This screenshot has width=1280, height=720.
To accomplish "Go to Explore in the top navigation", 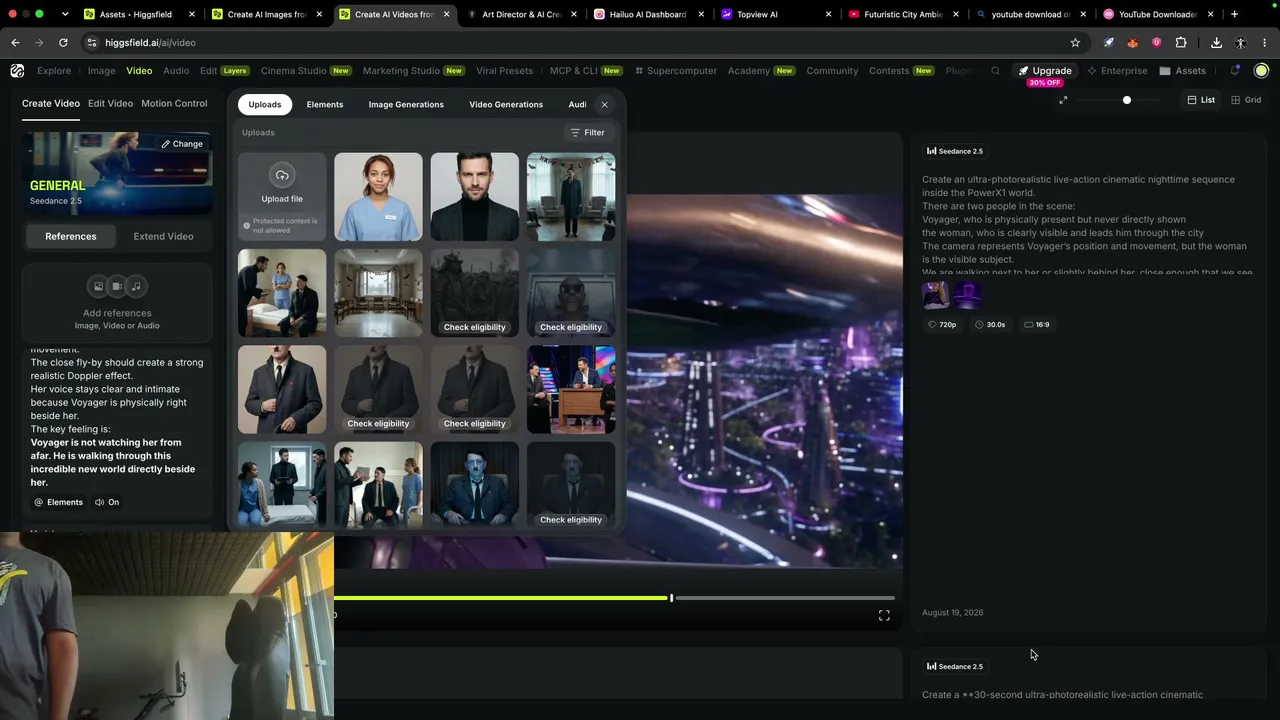I will pyautogui.click(x=54, y=71).
